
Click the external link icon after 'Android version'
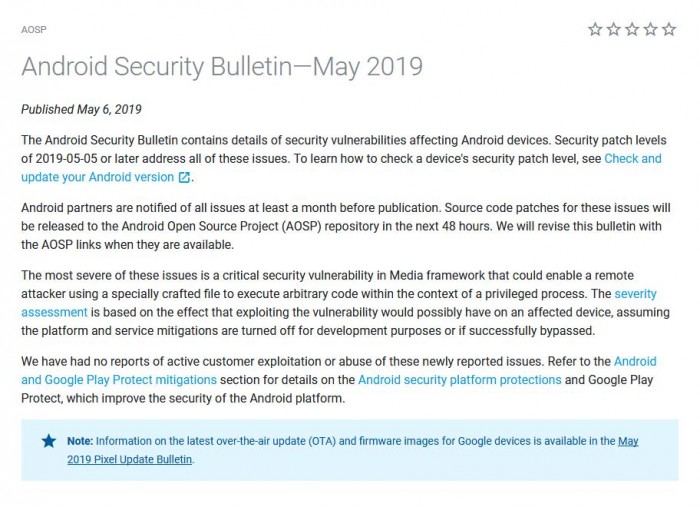[184, 178]
